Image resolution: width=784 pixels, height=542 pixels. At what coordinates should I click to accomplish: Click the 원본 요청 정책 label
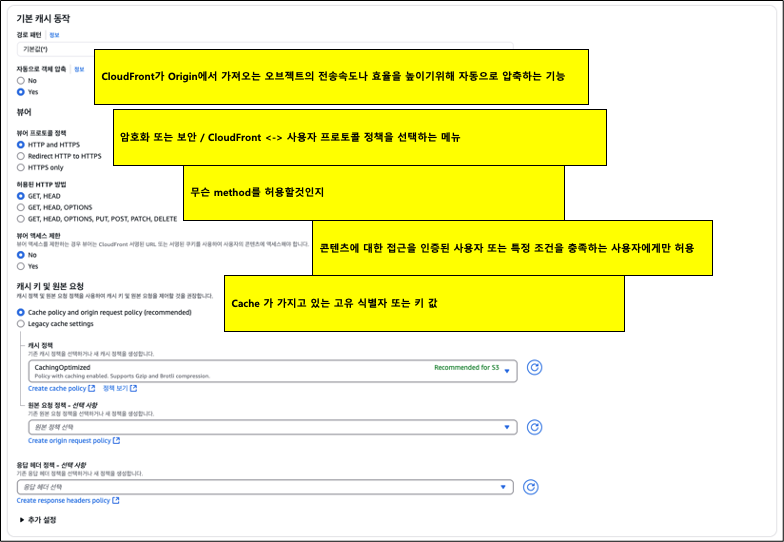pos(62,405)
